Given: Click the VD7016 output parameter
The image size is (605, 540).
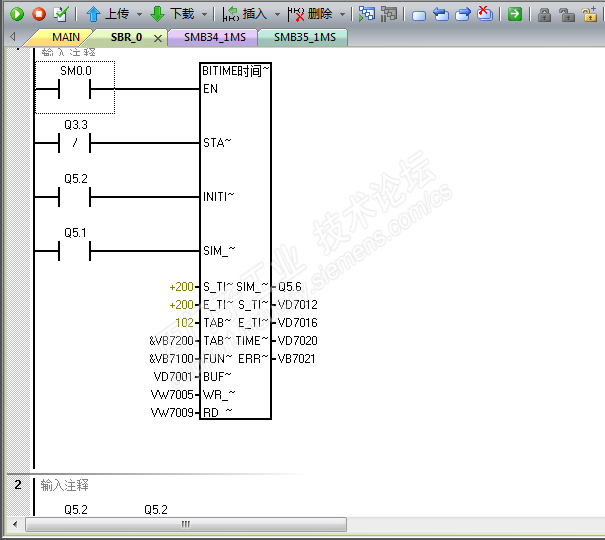Looking at the screenshot, I should (297, 322).
